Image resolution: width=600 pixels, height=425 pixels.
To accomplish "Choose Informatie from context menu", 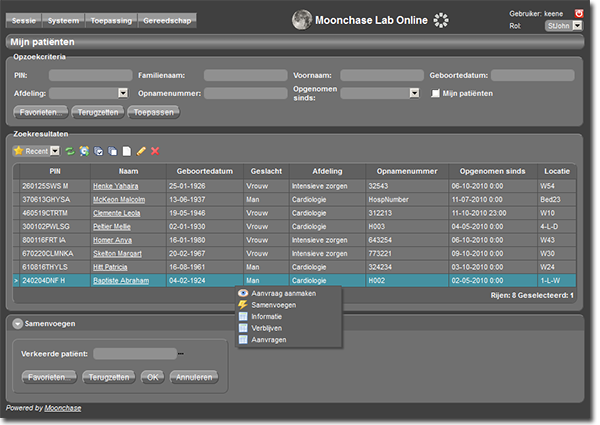I will pos(267,316).
